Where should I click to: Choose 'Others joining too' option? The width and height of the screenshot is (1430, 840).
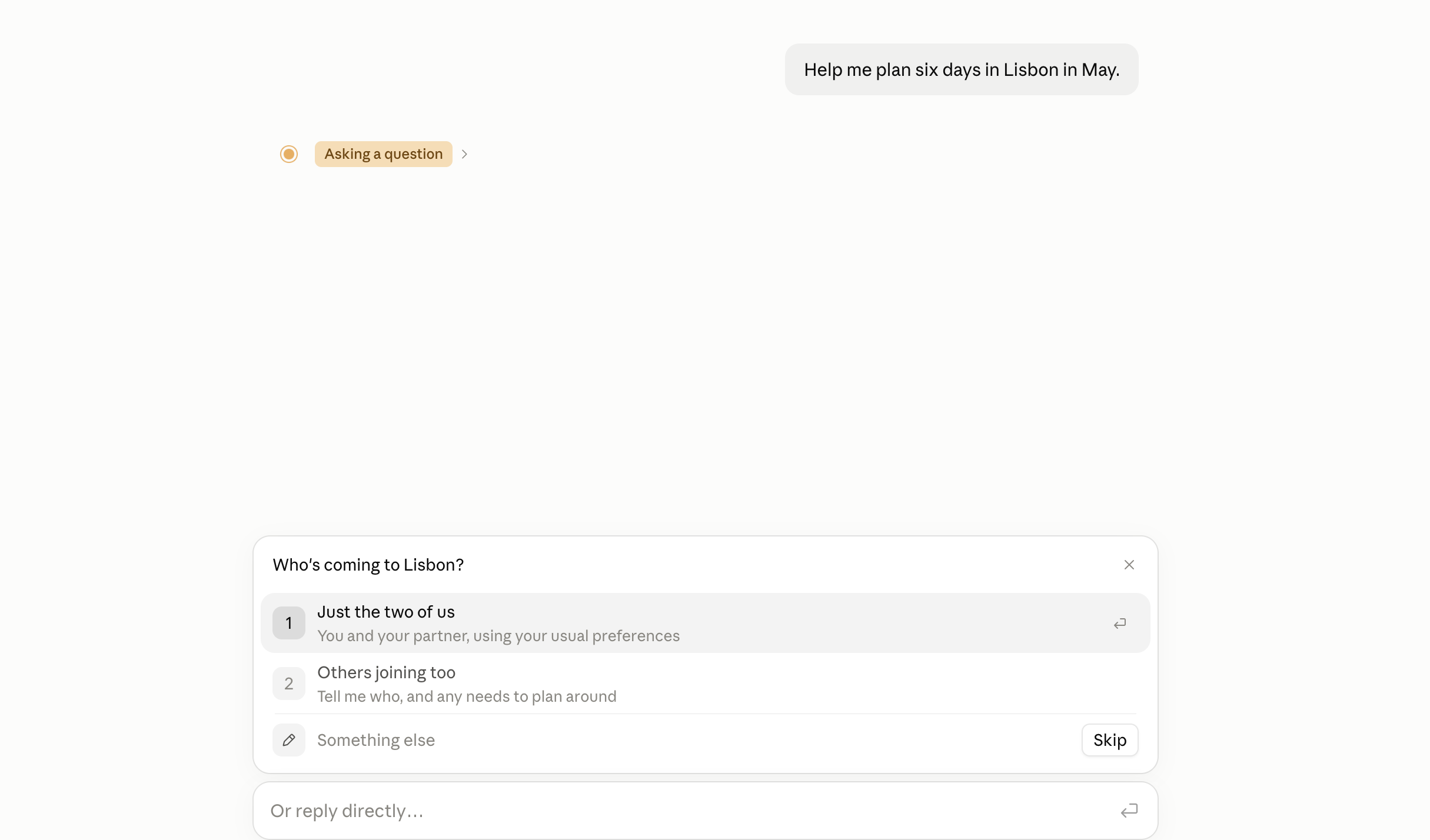tap(705, 684)
